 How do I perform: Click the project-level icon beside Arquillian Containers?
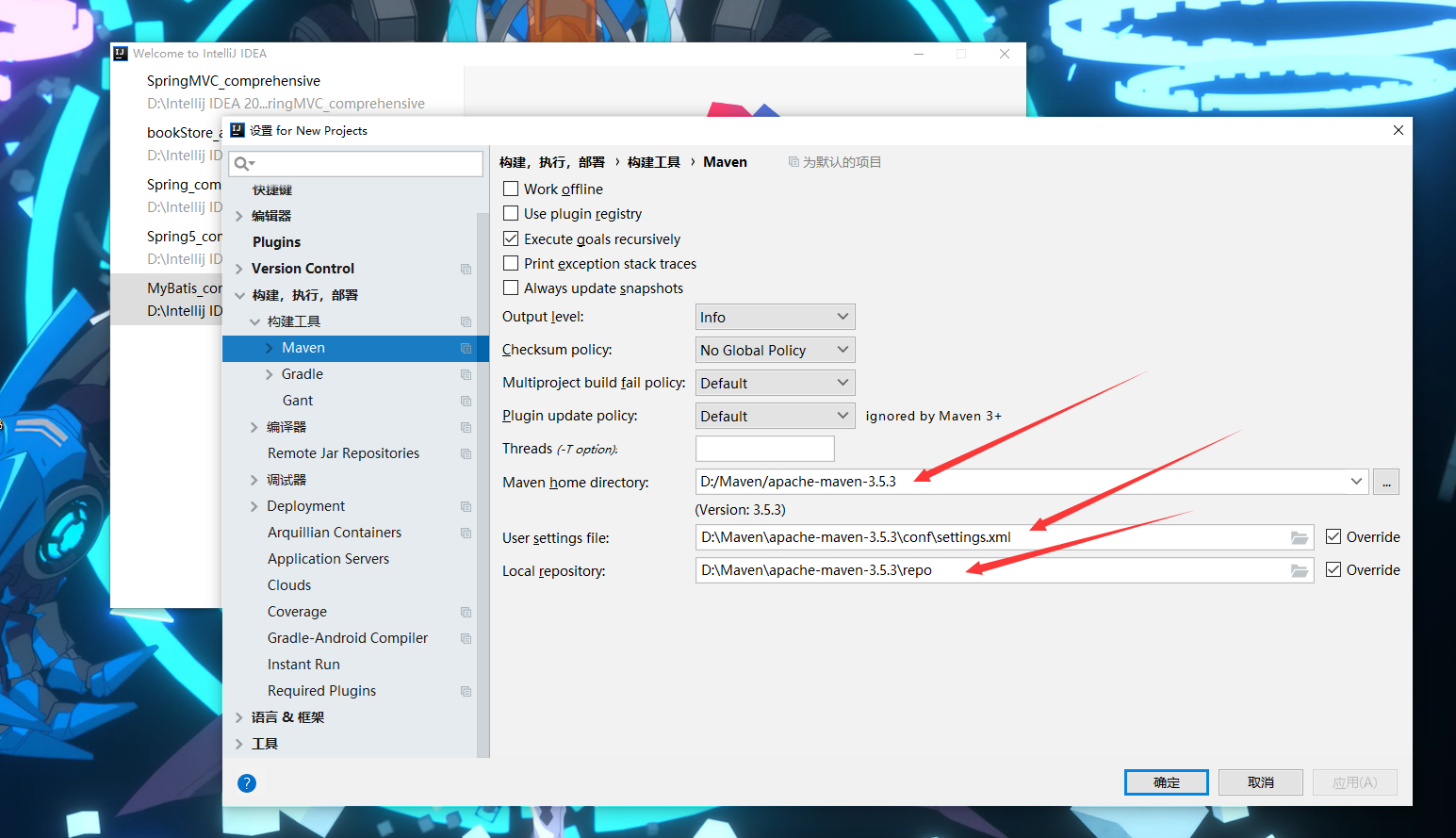tap(466, 533)
